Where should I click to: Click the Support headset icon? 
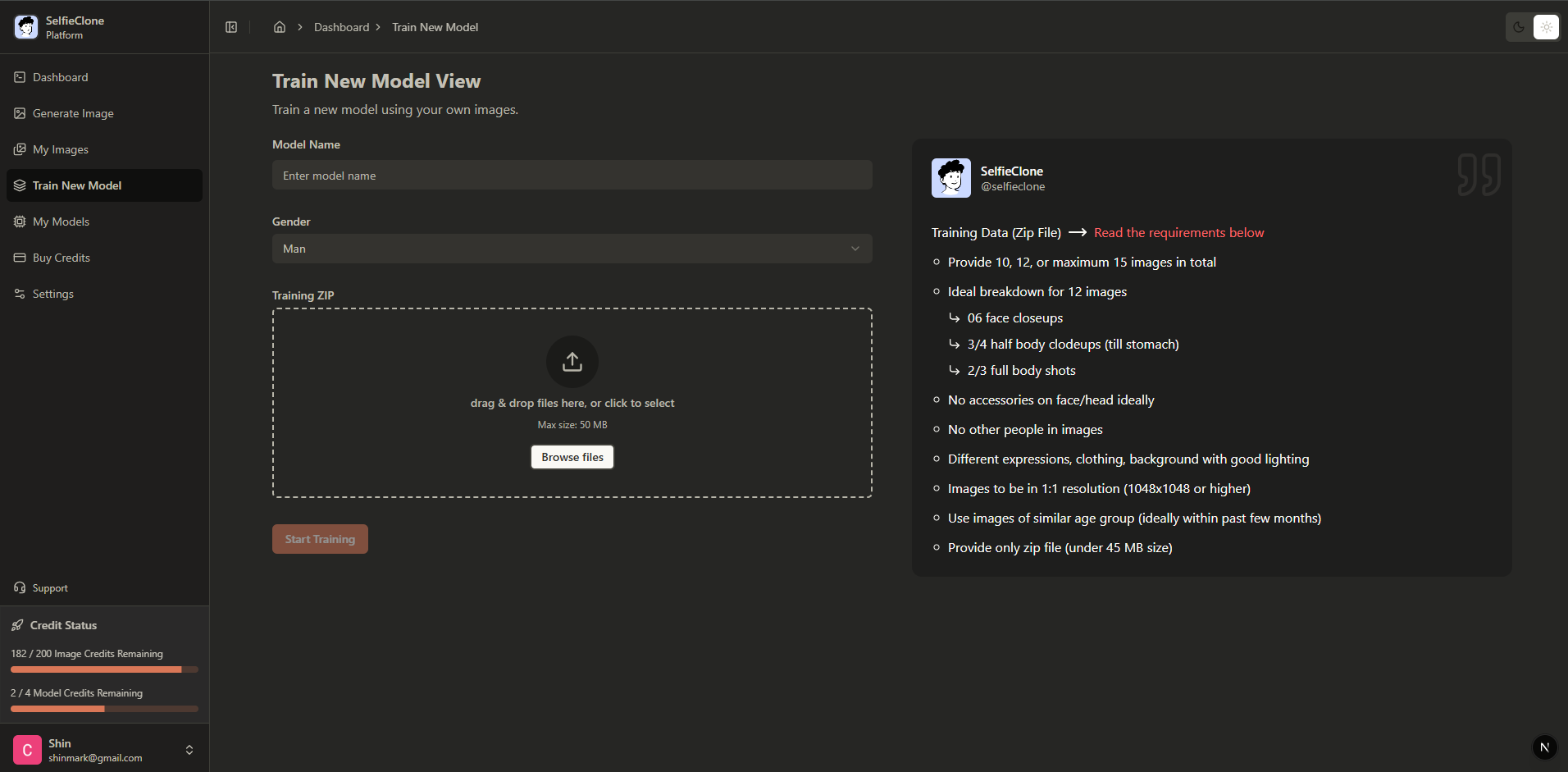pyautogui.click(x=19, y=587)
